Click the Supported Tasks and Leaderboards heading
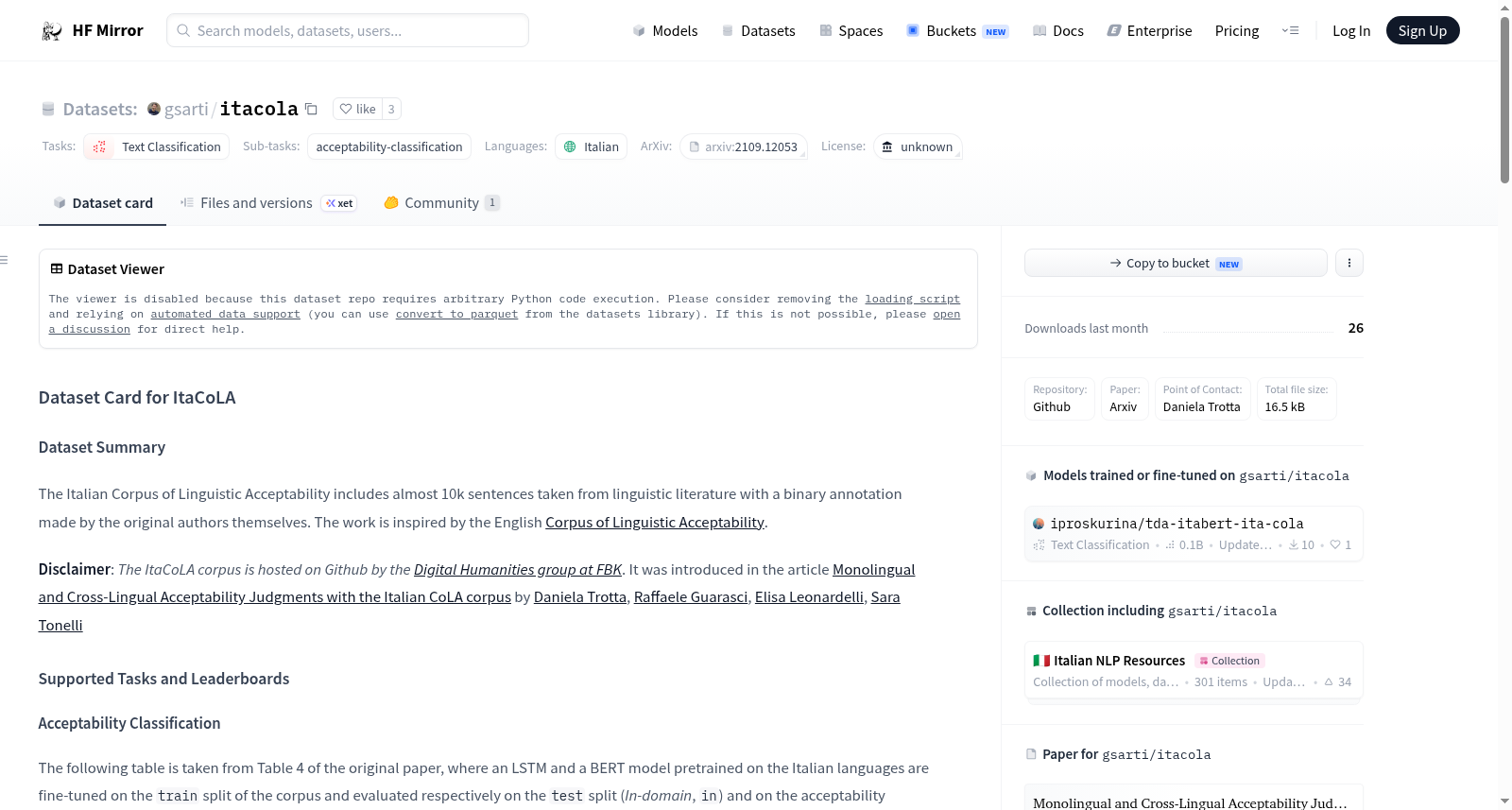Screen dimensions: 1512x810 (x=163, y=679)
